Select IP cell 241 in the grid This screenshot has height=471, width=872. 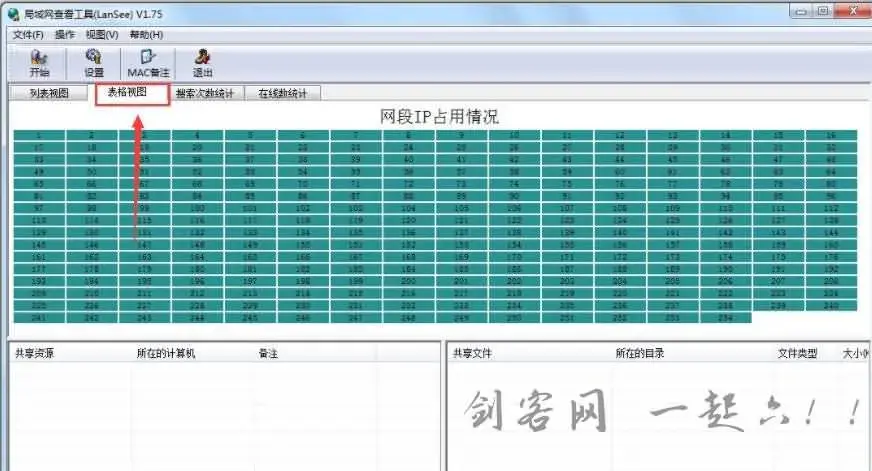click(x=39, y=318)
